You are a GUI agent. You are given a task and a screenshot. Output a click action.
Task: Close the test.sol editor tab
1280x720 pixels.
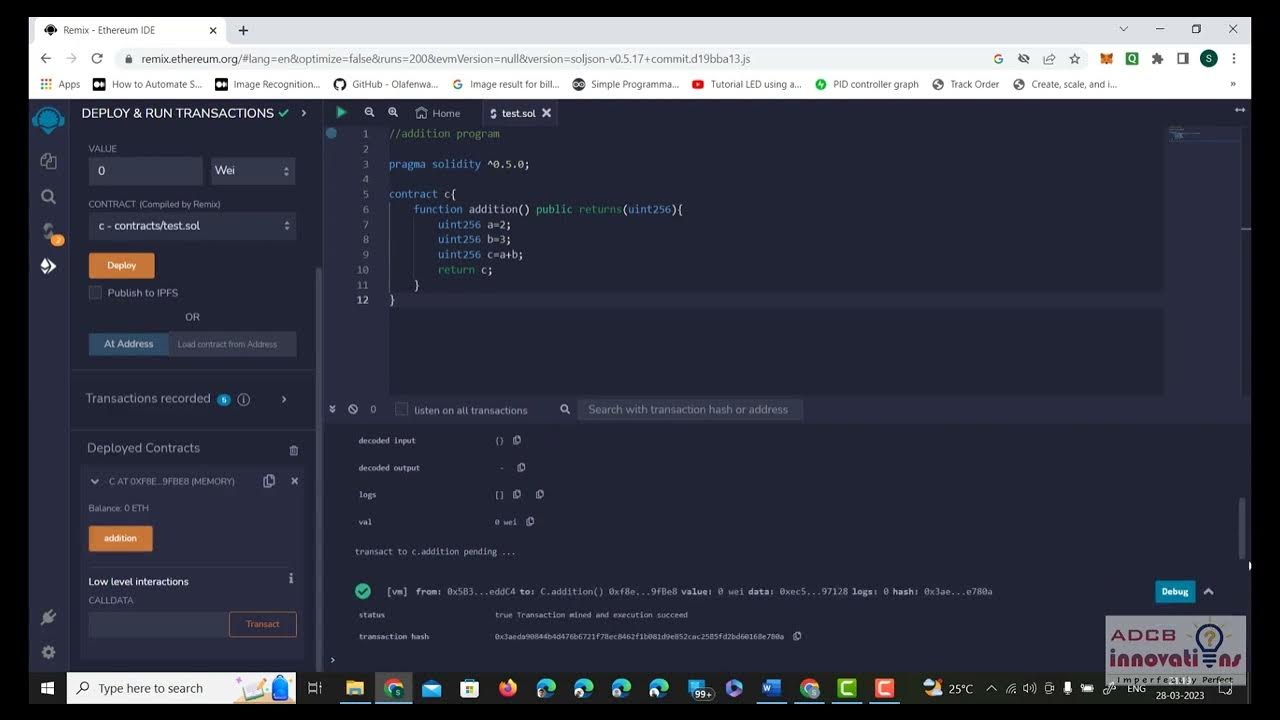point(547,113)
